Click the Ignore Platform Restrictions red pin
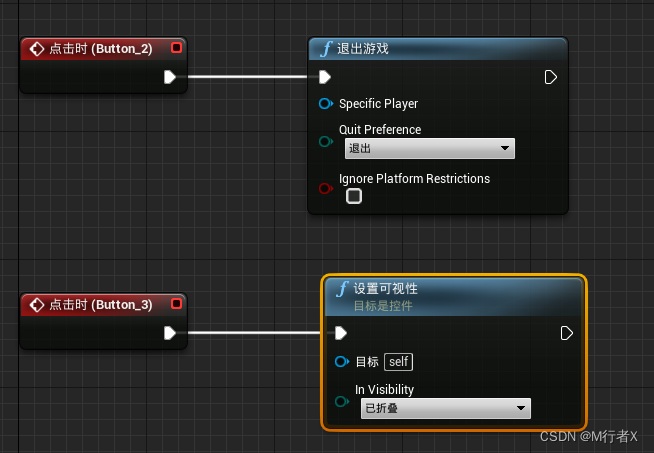 click(x=326, y=189)
